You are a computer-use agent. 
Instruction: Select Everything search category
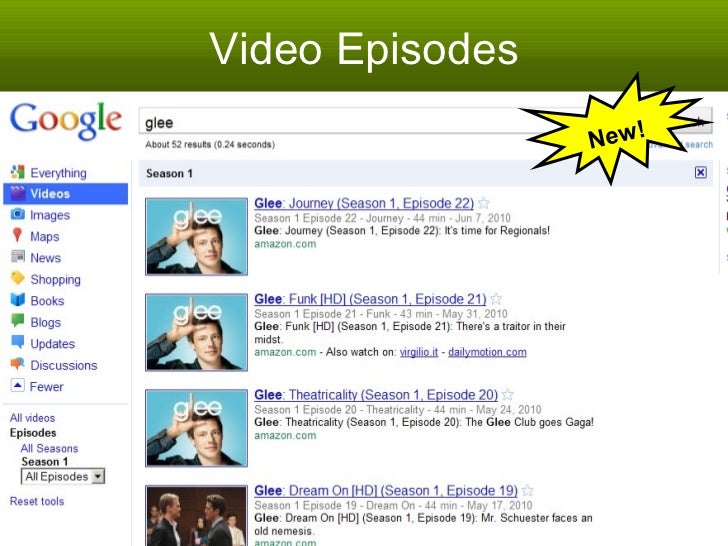[x=58, y=173]
